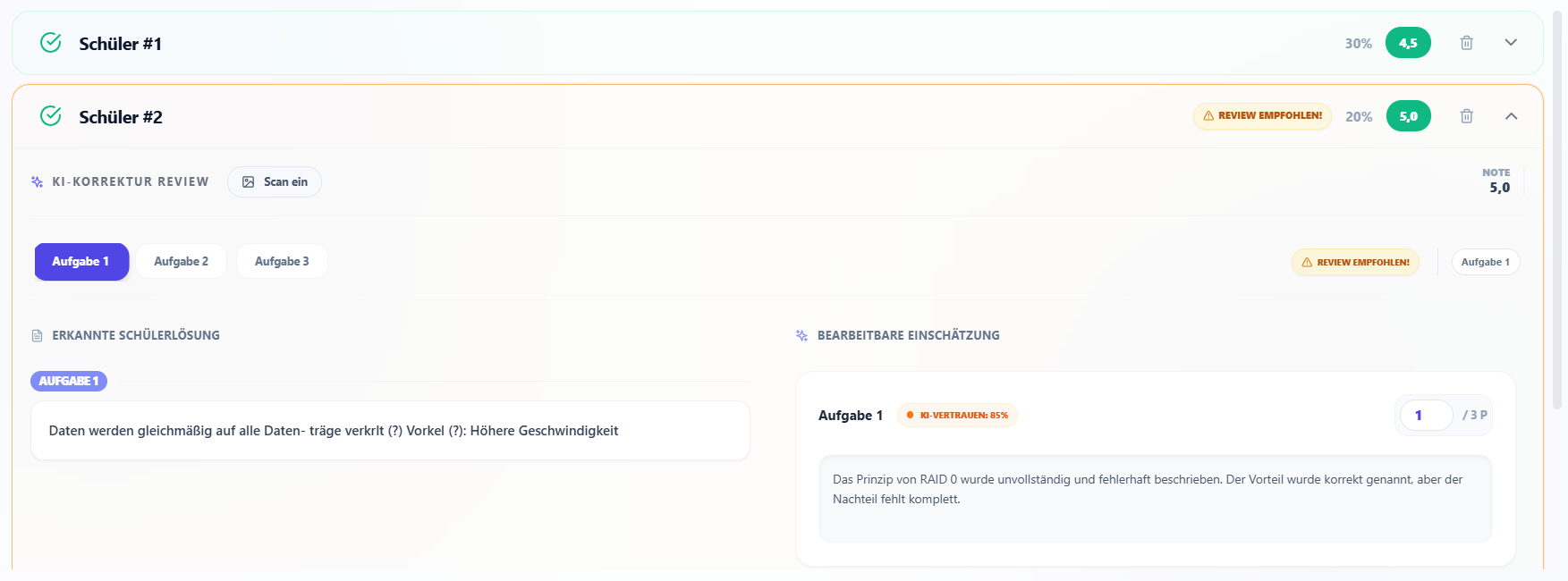The width and height of the screenshot is (1568, 581).
Task: Click the sparkle icon beside KI-Korrektur Review
Action: [38, 181]
